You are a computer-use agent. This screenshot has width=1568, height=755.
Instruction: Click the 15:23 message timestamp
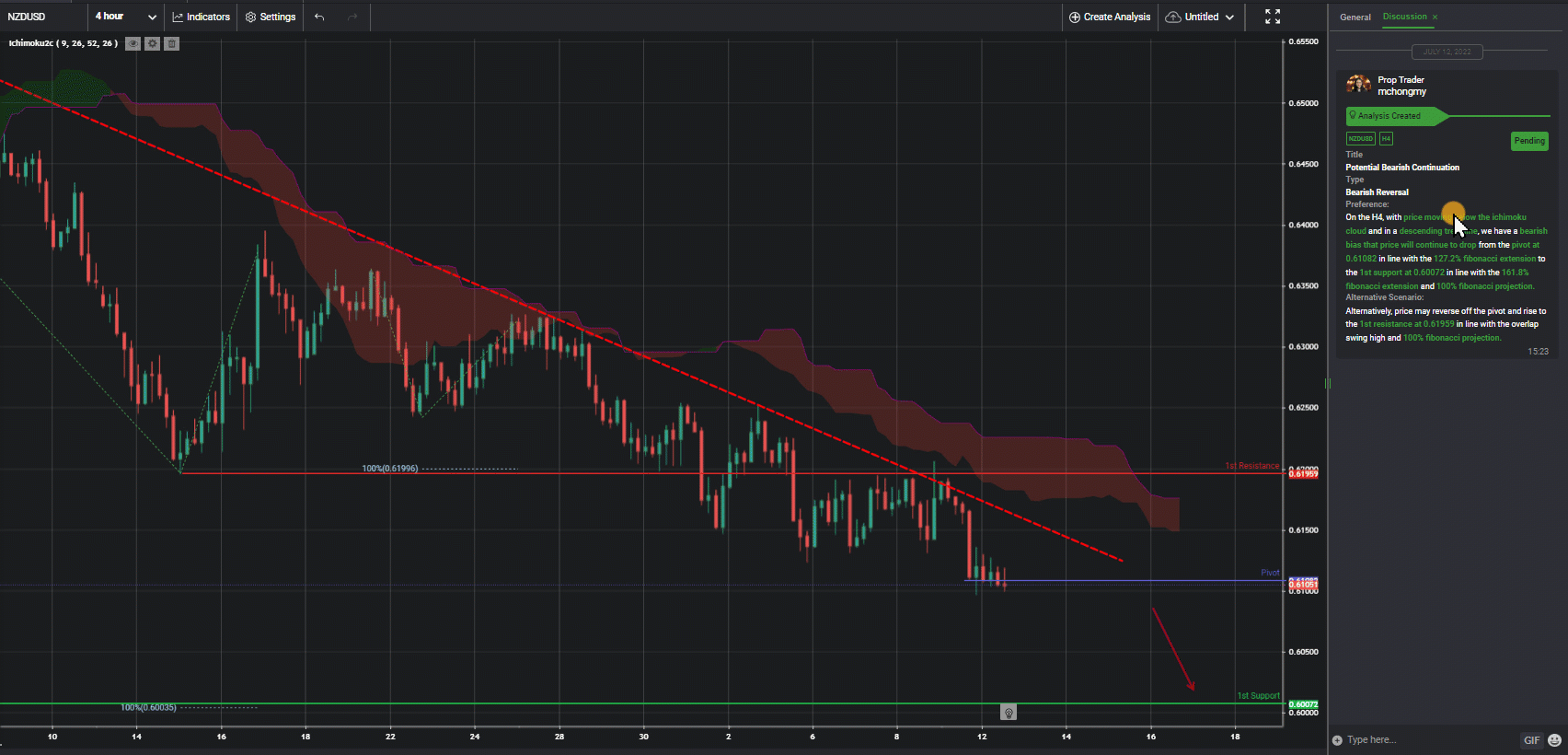[1538, 352]
